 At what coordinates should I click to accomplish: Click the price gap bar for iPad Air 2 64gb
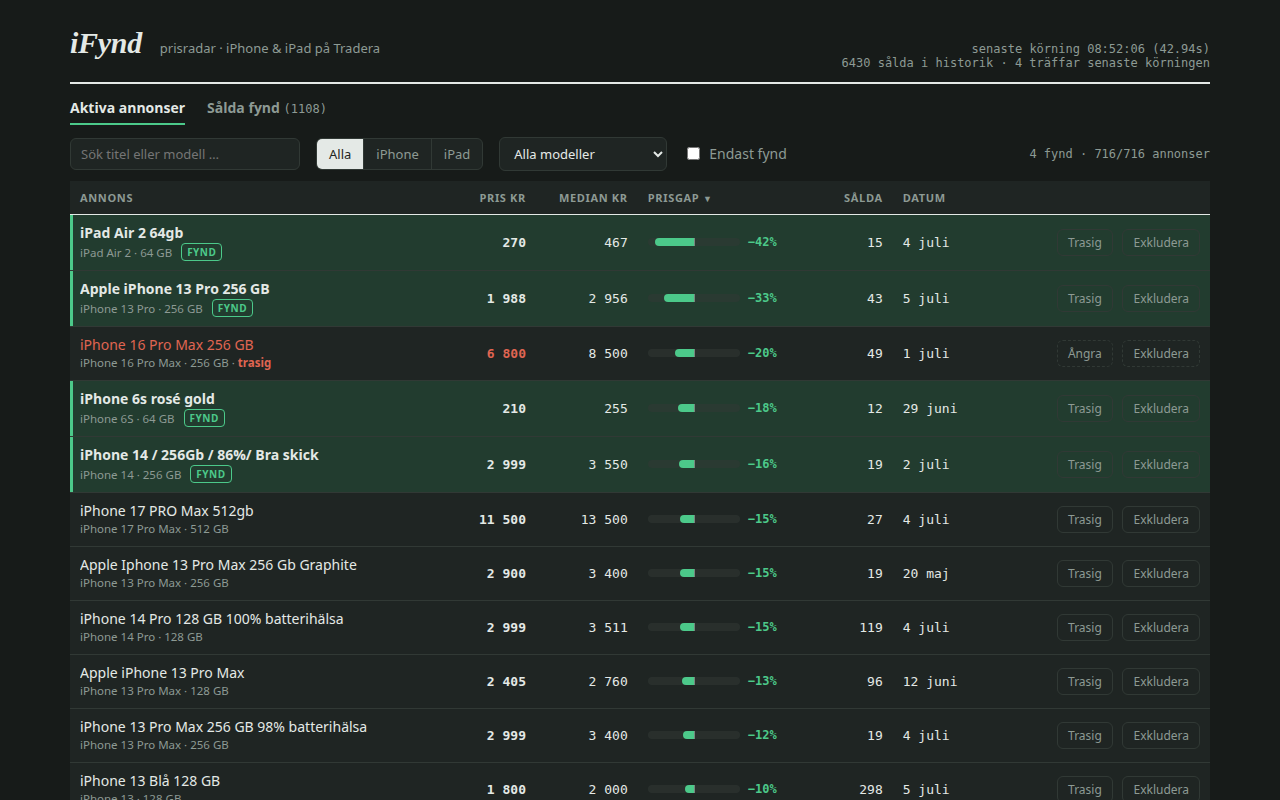pyautogui.click(x=694, y=242)
